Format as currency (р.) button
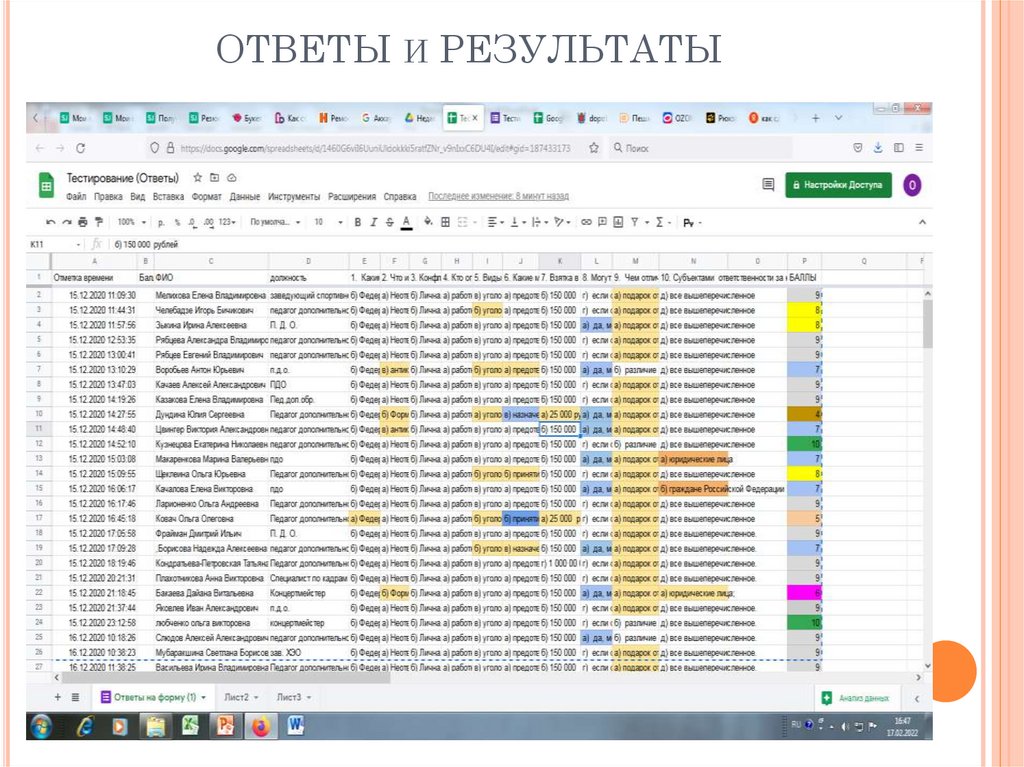This screenshot has width=1024, height=767. [161, 223]
